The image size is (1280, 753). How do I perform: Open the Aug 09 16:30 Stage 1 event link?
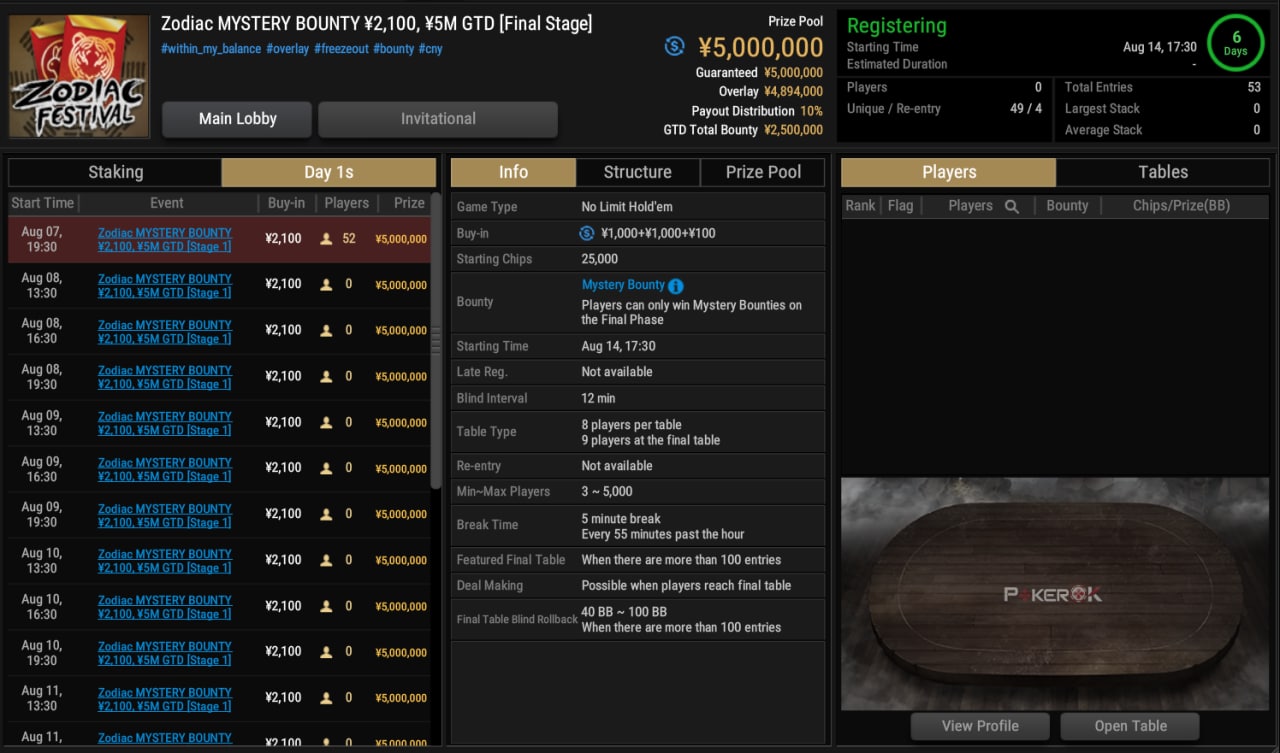(x=164, y=469)
